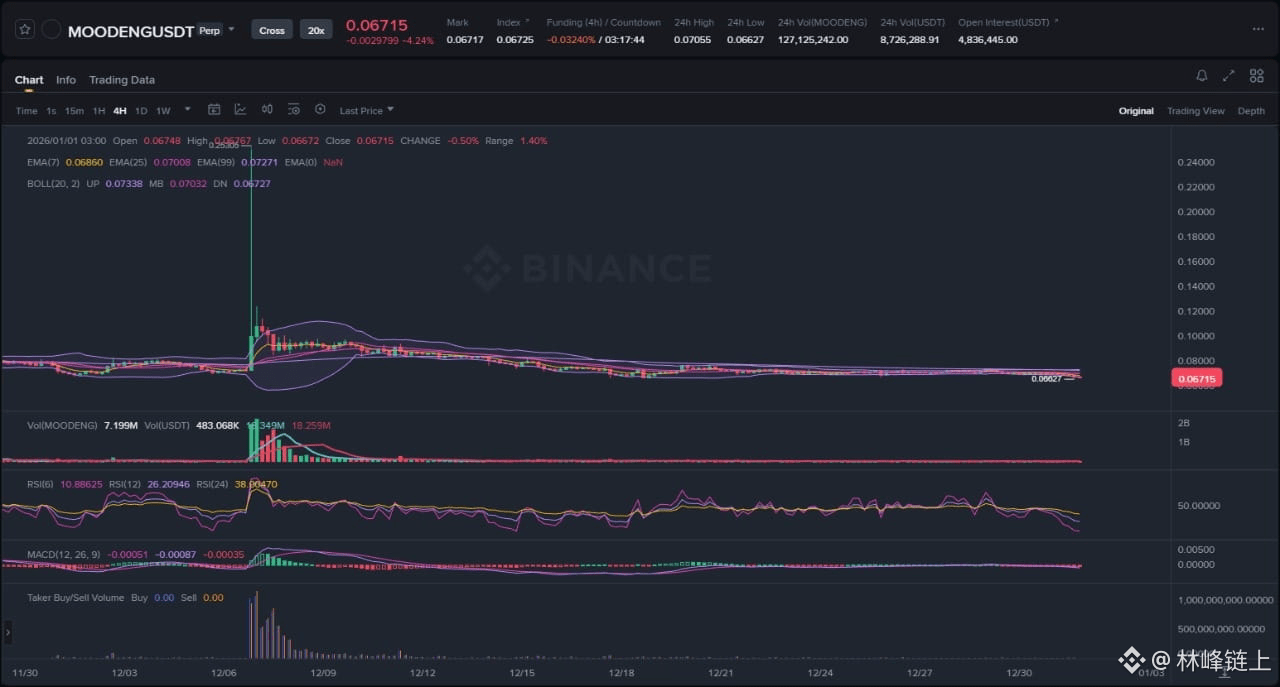Screen dimensions: 1280x687
Task: Select the Time line-chart interval
Action: pos(27,111)
